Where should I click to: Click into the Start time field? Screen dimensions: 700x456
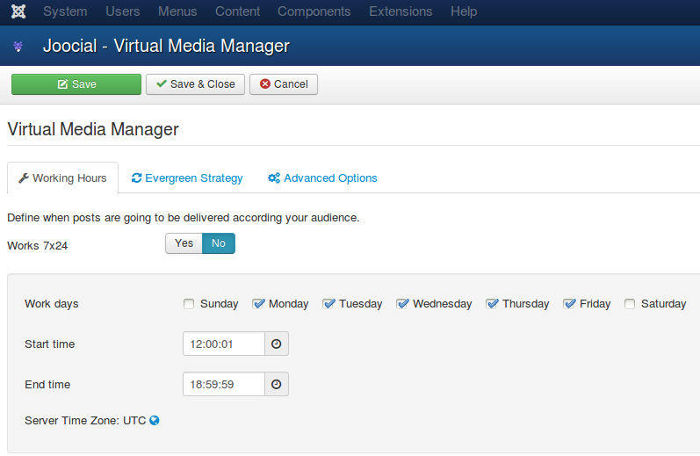[x=224, y=344]
